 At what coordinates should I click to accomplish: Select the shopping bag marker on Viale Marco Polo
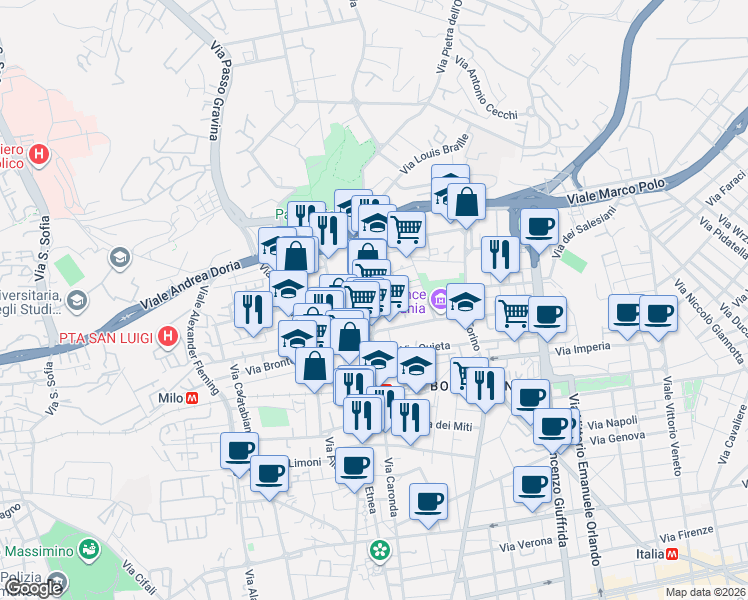[466, 203]
